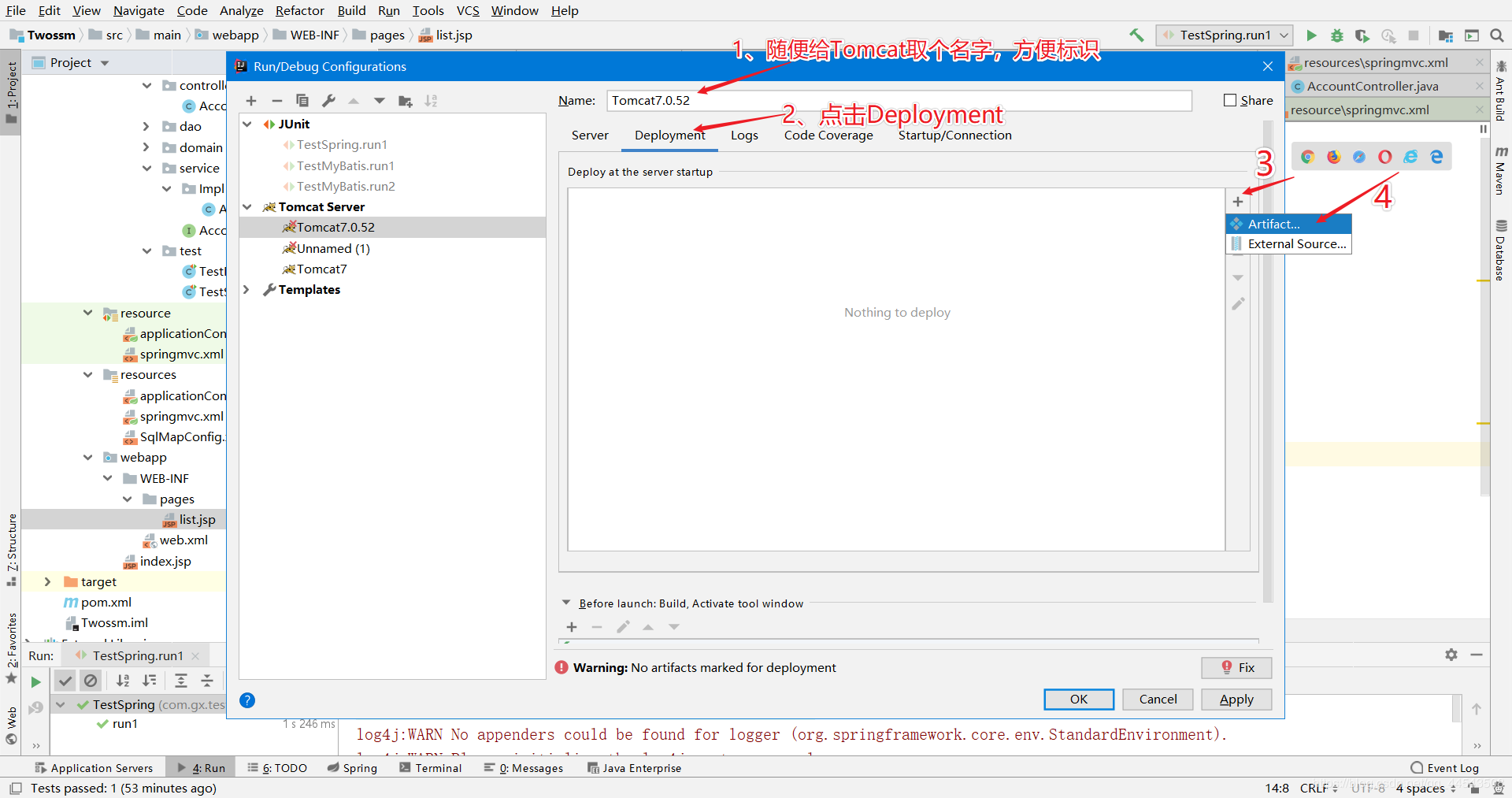Click the wrench edit templates icon

click(x=328, y=101)
